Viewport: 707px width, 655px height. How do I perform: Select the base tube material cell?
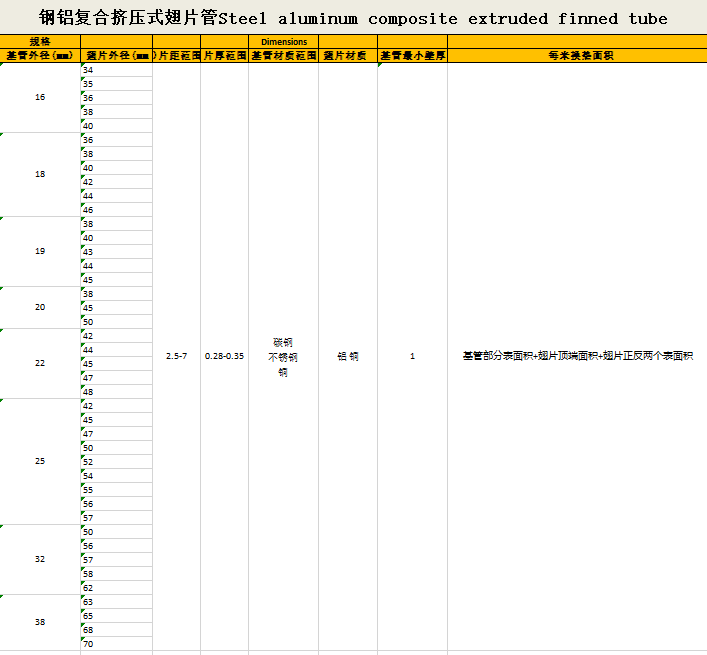pyautogui.click(x=283, y=356)
